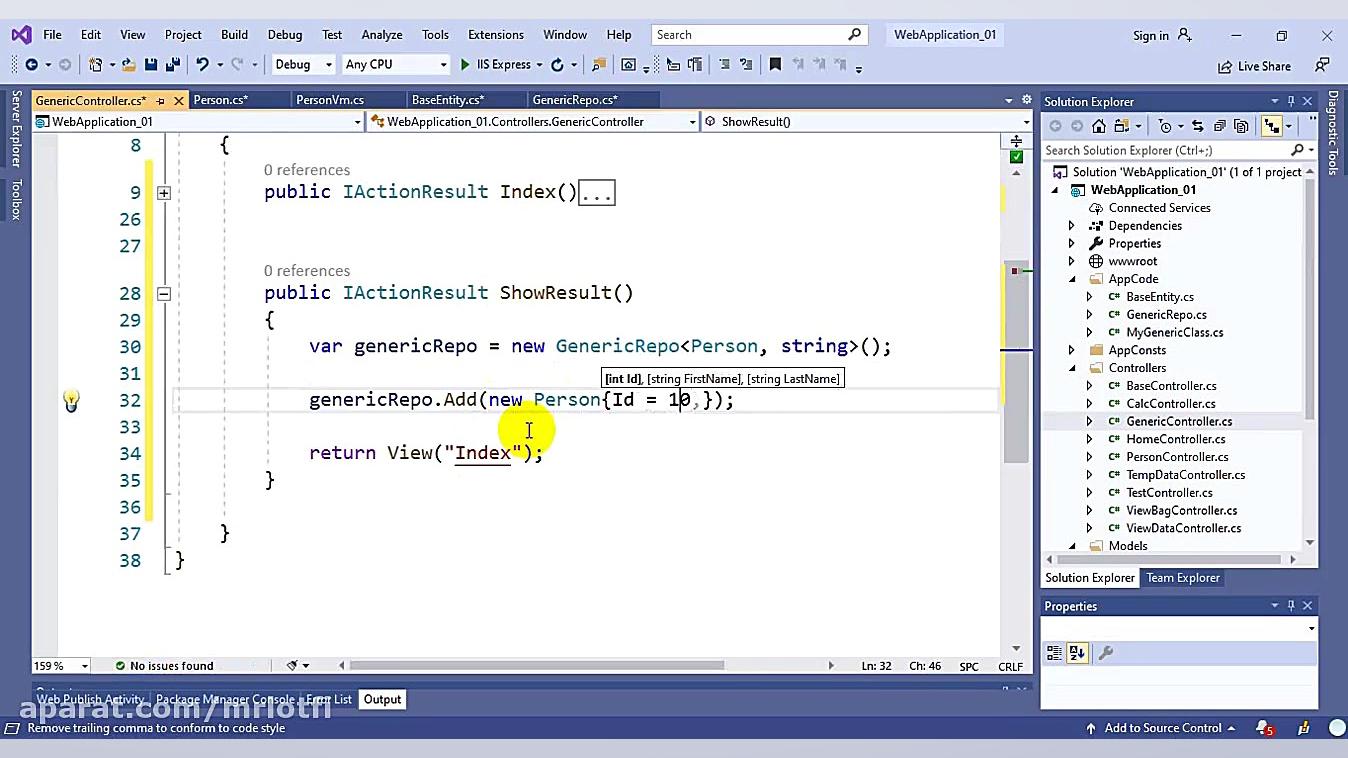Click the top Search box in menu bar
The height and width of the screenshot is (758, 1348).
(758, 35)
